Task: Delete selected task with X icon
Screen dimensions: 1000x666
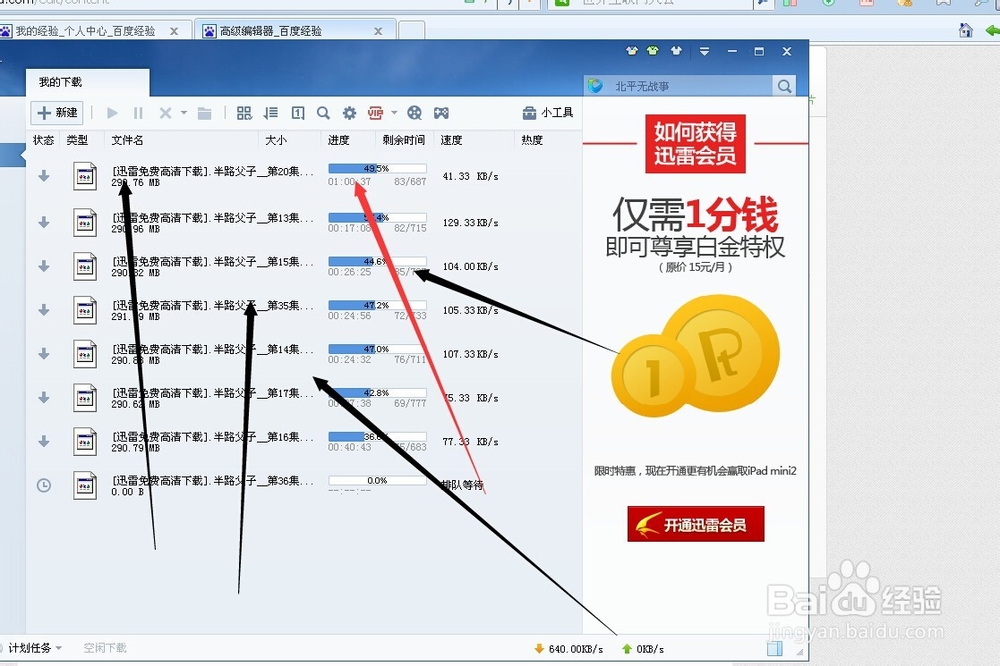Action: point(165,113)
